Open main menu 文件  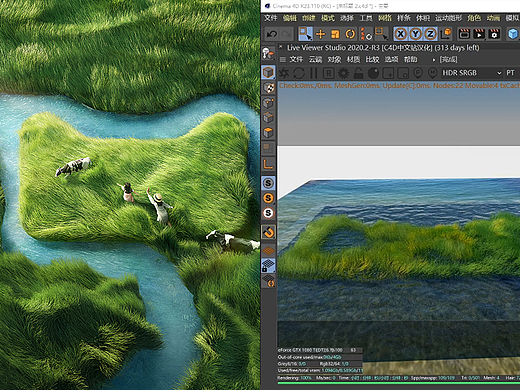click(271, 18)
